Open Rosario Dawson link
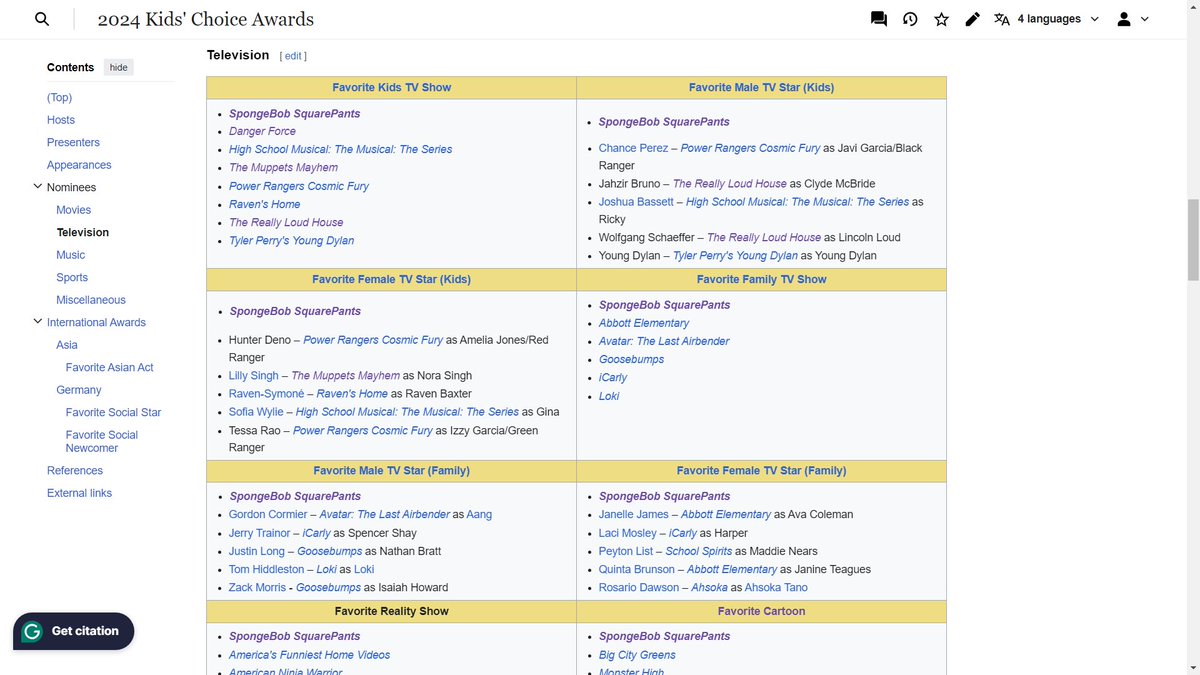The width and height of the screenshot is (1200, 675). pos(639,587)
